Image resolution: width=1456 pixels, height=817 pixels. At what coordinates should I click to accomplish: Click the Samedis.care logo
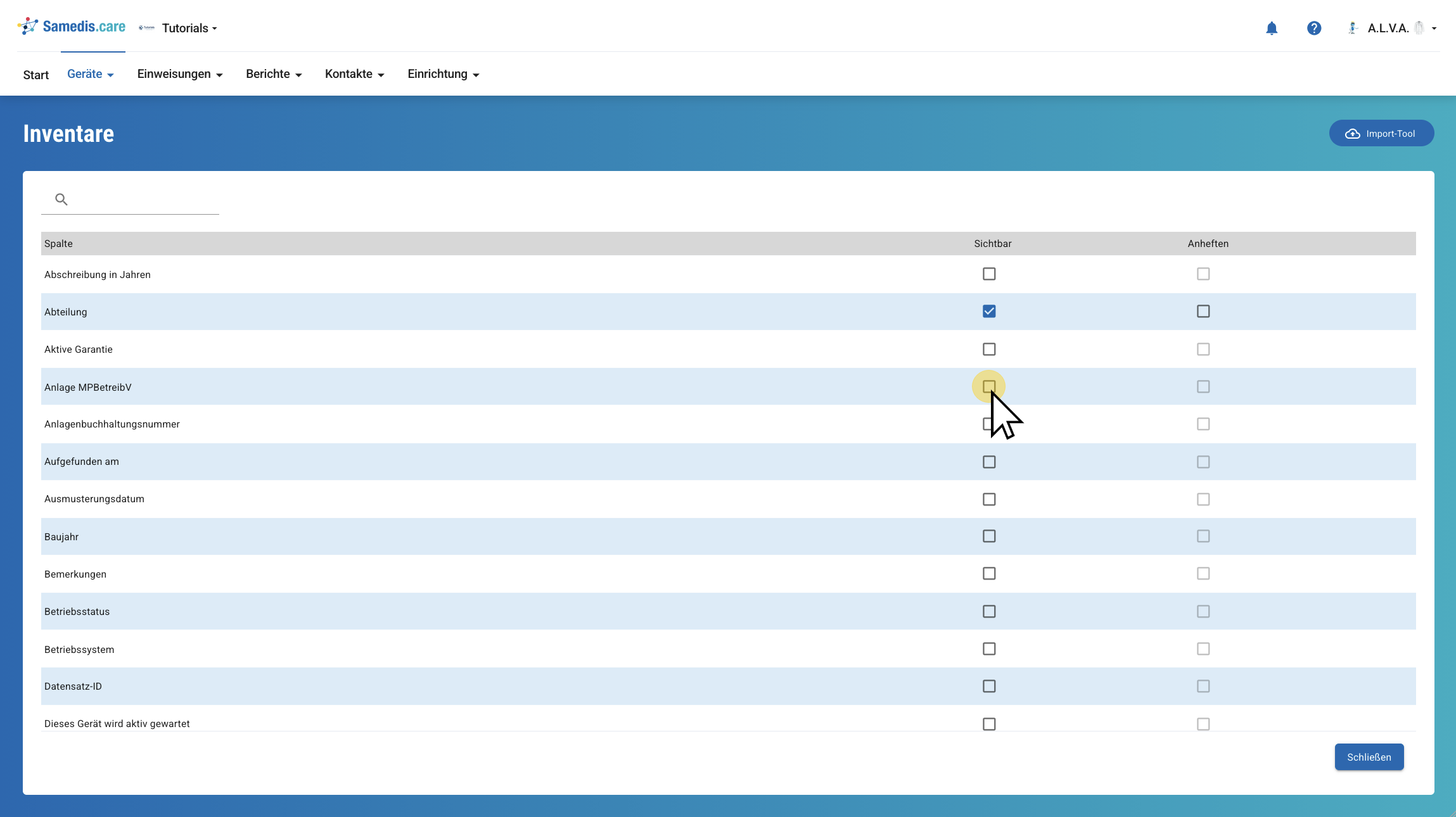point(72,27)
